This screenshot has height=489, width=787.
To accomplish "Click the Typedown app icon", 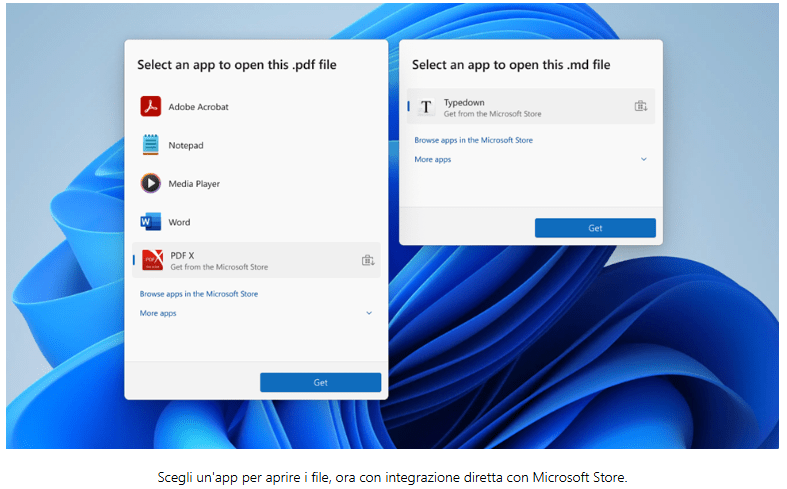I will (x=426, y=106).
